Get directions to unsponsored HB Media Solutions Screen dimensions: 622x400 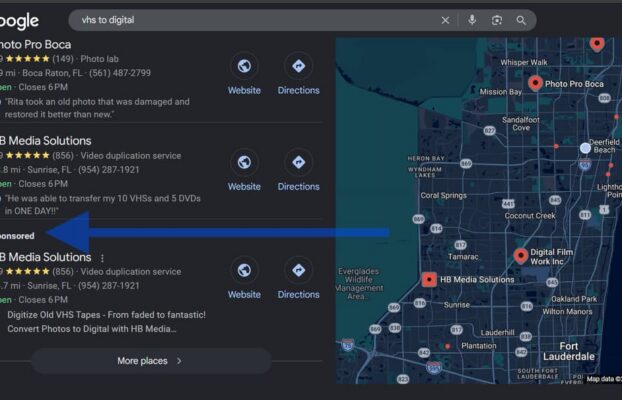tap(299, 162)
